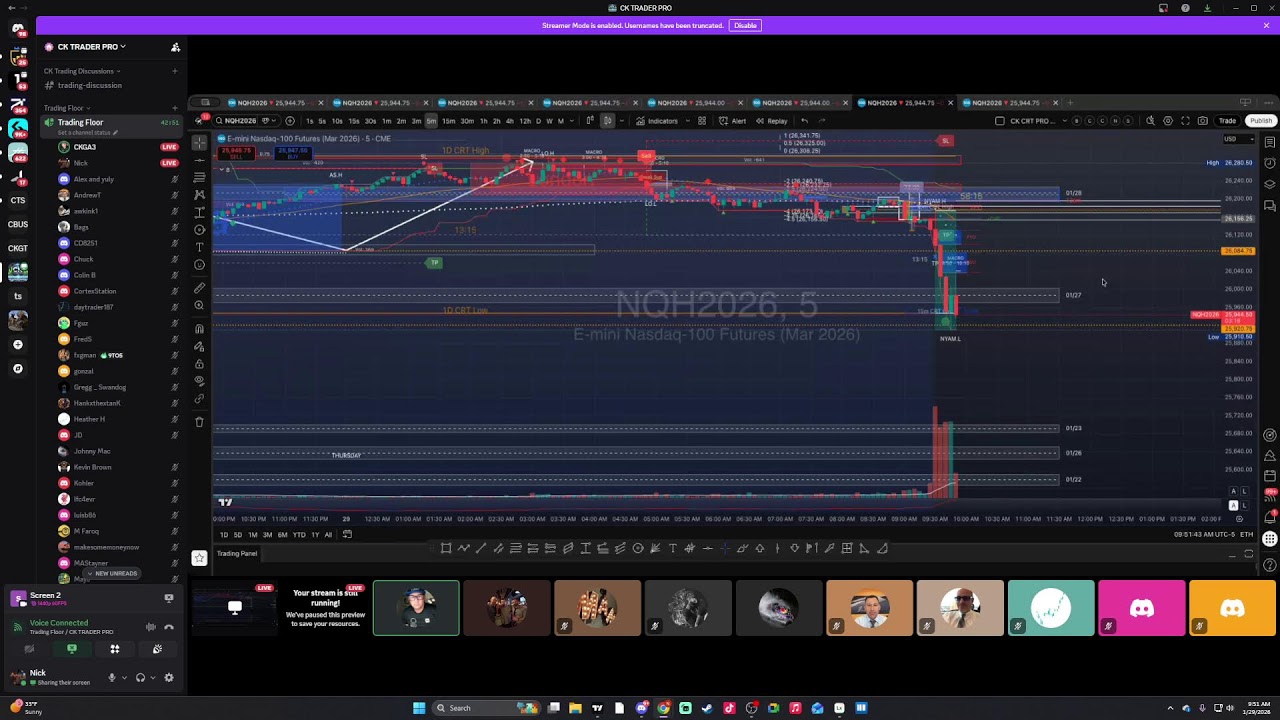Image resolution: width=1280 pixels, height=720 pixels.
Task: Toggle noise suppression waveform icon
Action: pos(151,627)
